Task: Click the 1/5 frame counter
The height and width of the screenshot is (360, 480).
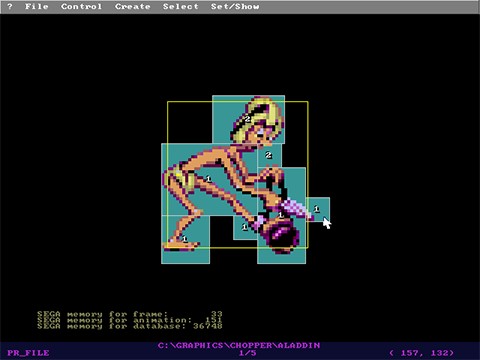Action: point(247,353)
